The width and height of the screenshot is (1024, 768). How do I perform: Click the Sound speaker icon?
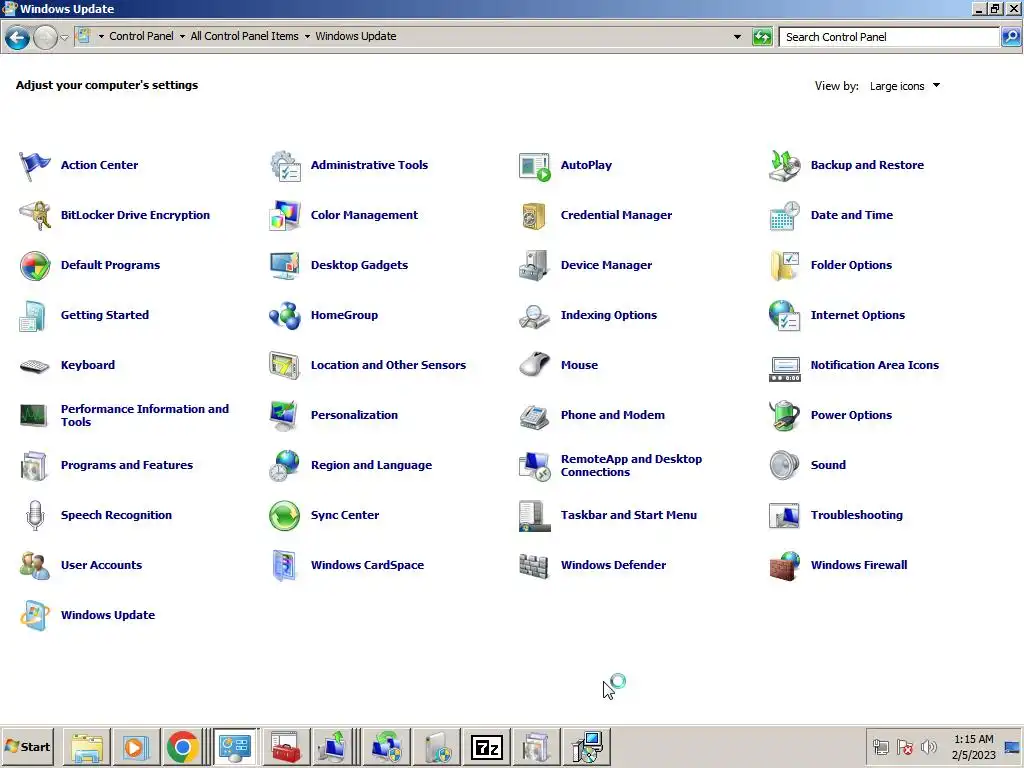pos(784,466)
